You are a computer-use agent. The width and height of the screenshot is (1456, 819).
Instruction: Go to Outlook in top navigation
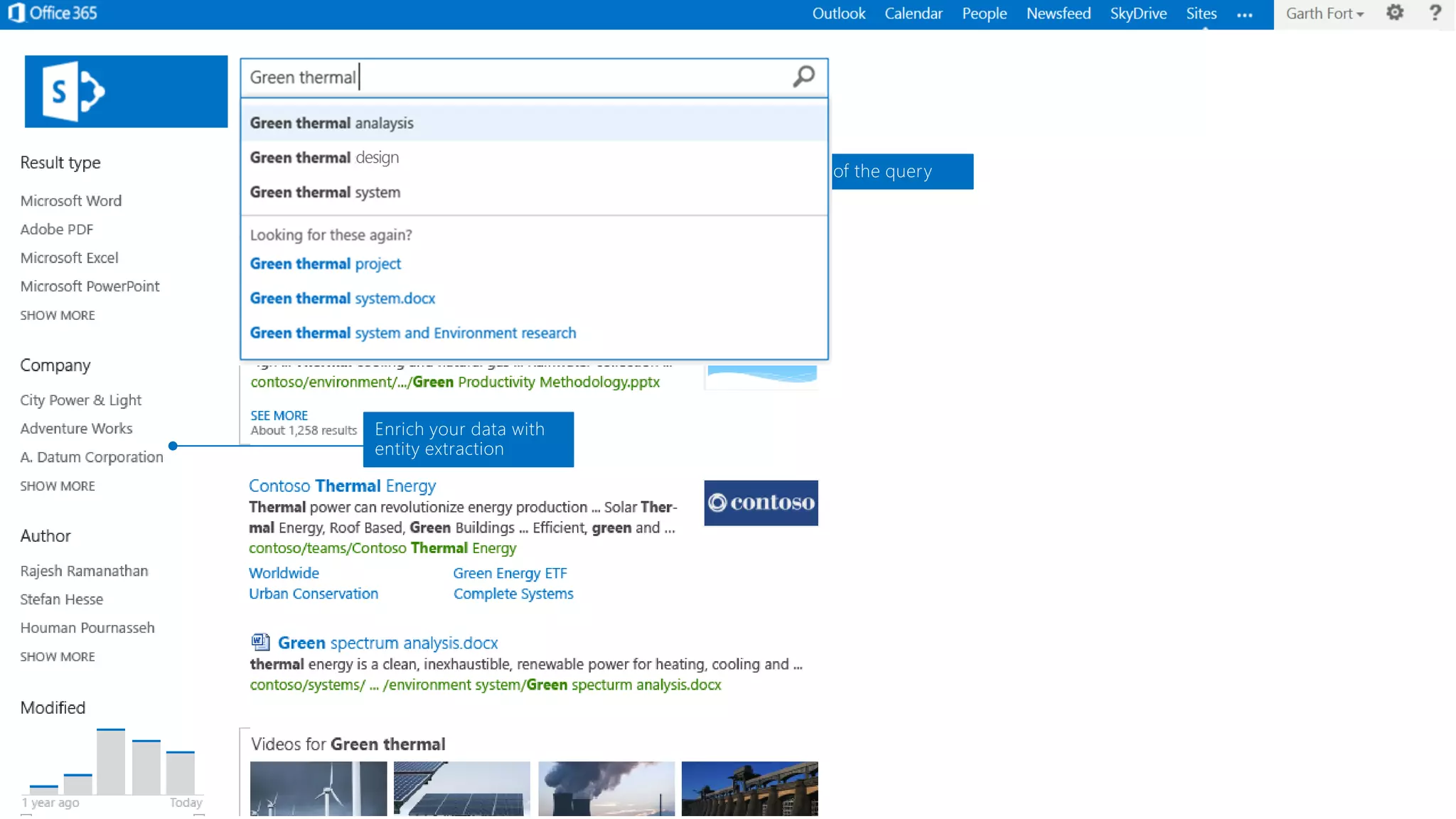point(838,14)
